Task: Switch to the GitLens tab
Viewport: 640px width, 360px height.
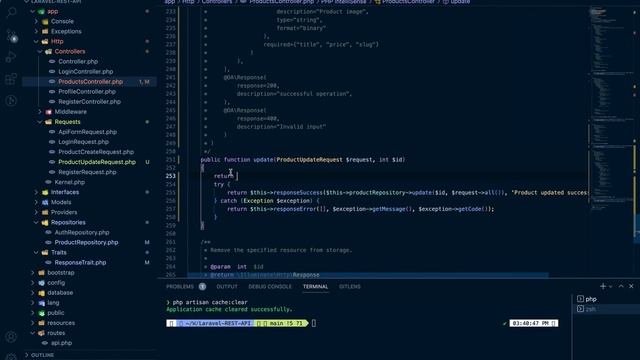Action: coord(350,287)
